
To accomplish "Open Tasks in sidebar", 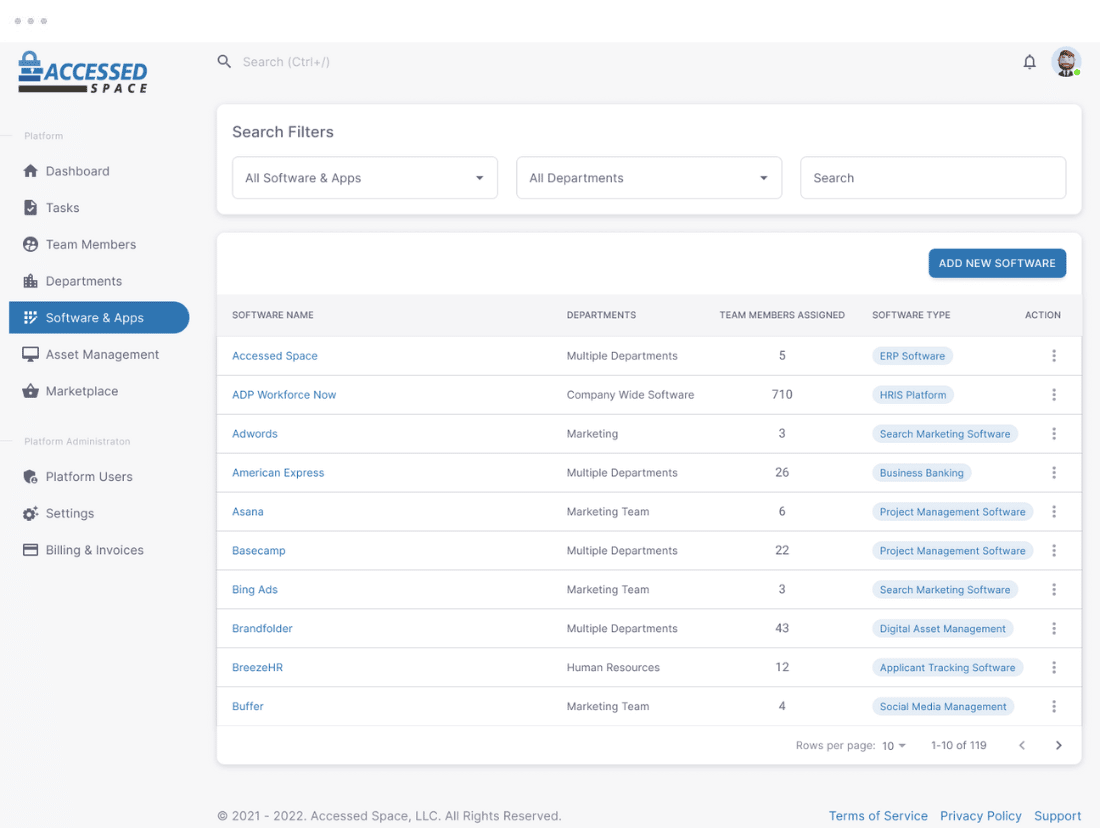I will (x=99, y=208).
